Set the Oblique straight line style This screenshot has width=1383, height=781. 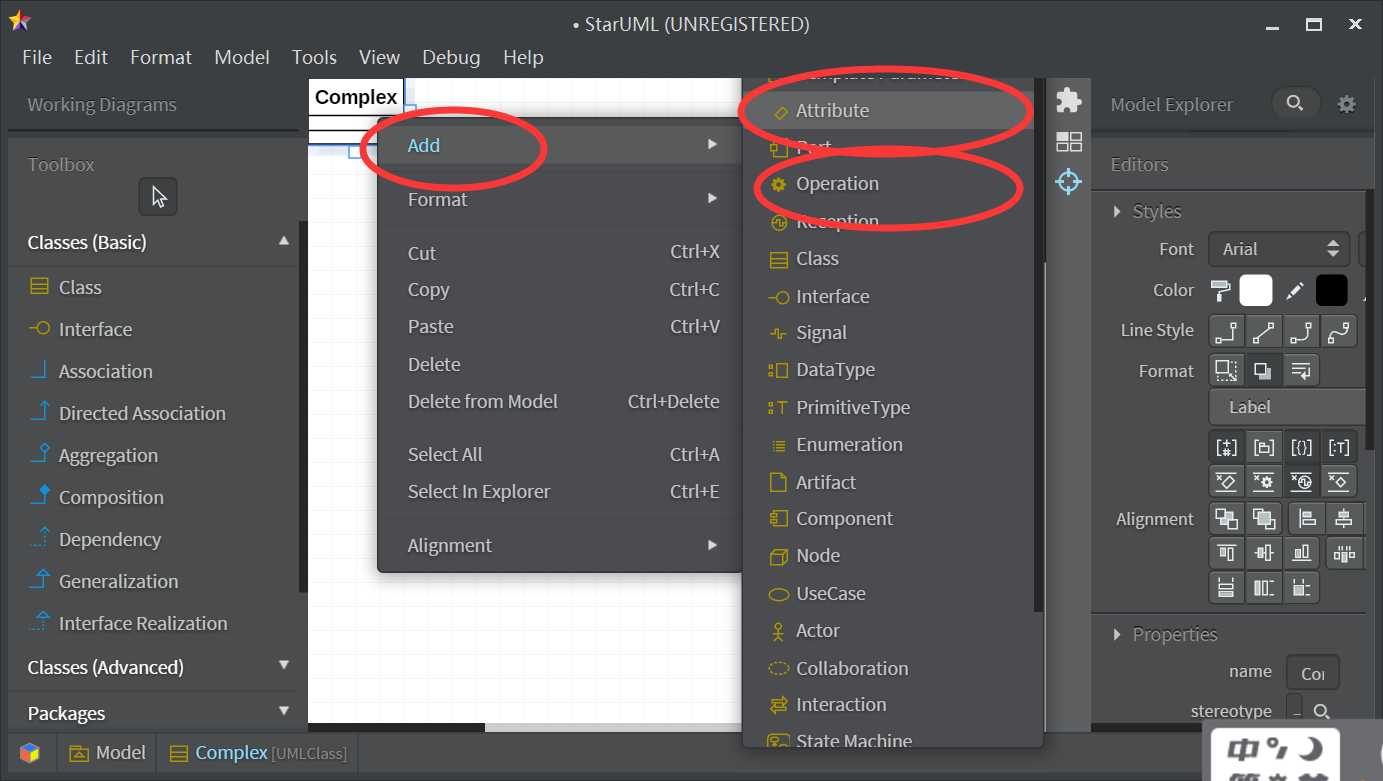(1264, 331)
